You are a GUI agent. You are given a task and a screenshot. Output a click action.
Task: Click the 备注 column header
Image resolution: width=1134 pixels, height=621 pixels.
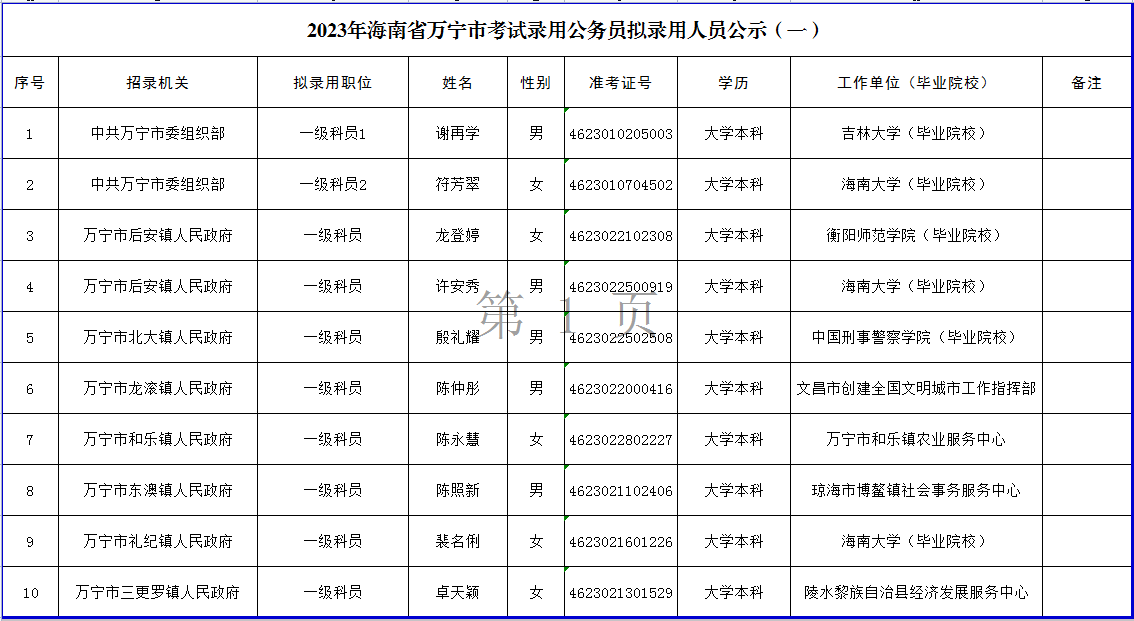click(1086, 82)
